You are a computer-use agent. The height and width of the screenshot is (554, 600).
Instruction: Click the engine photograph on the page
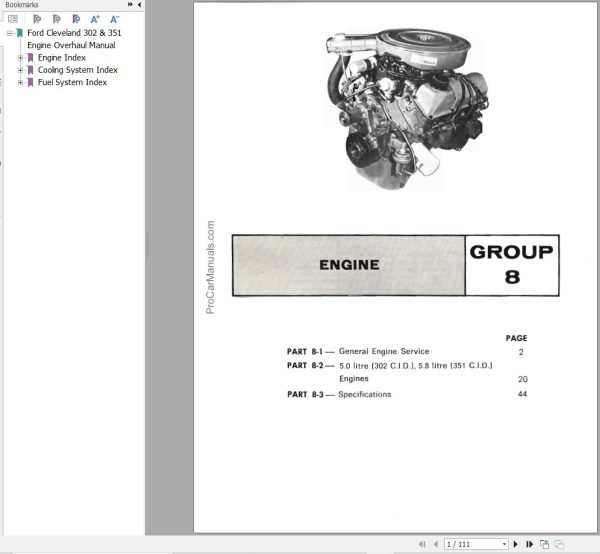tap(406, 109)
